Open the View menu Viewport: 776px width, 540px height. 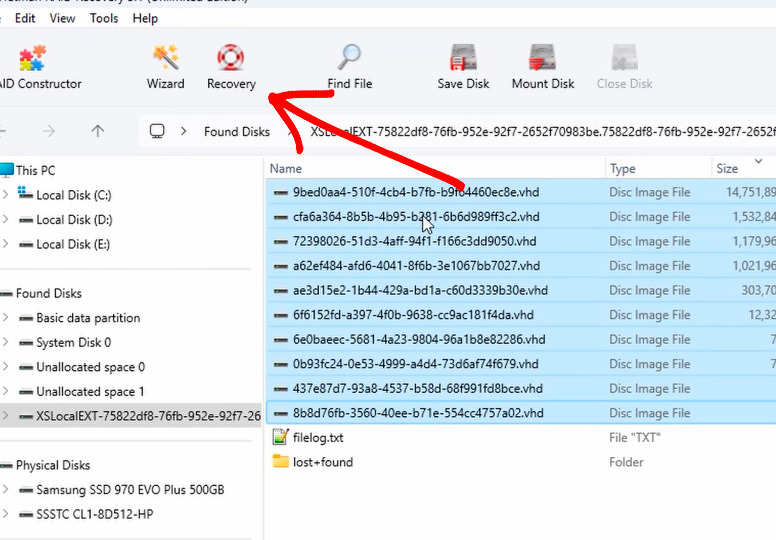click(62, 18)
